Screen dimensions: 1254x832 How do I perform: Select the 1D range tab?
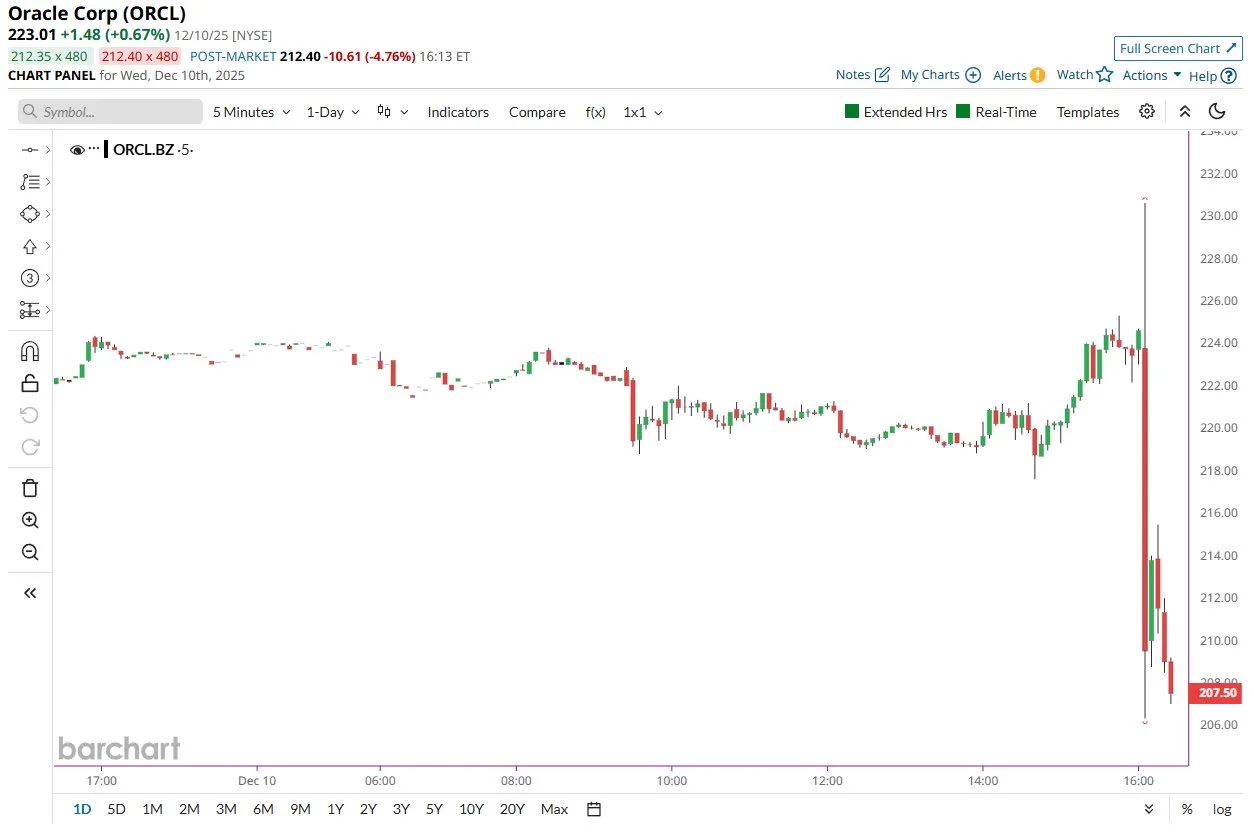tap(82, 809)
